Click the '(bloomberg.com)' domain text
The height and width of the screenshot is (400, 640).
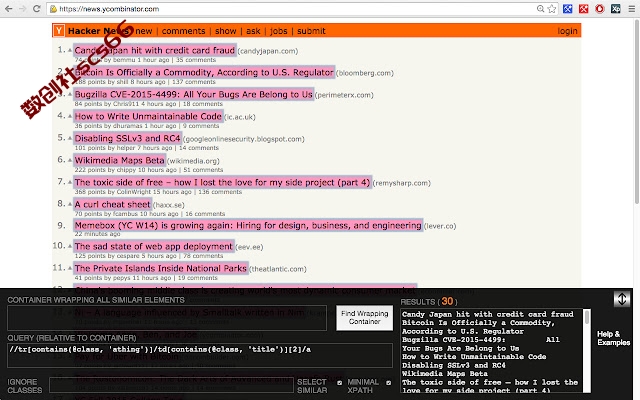point(365,73)
